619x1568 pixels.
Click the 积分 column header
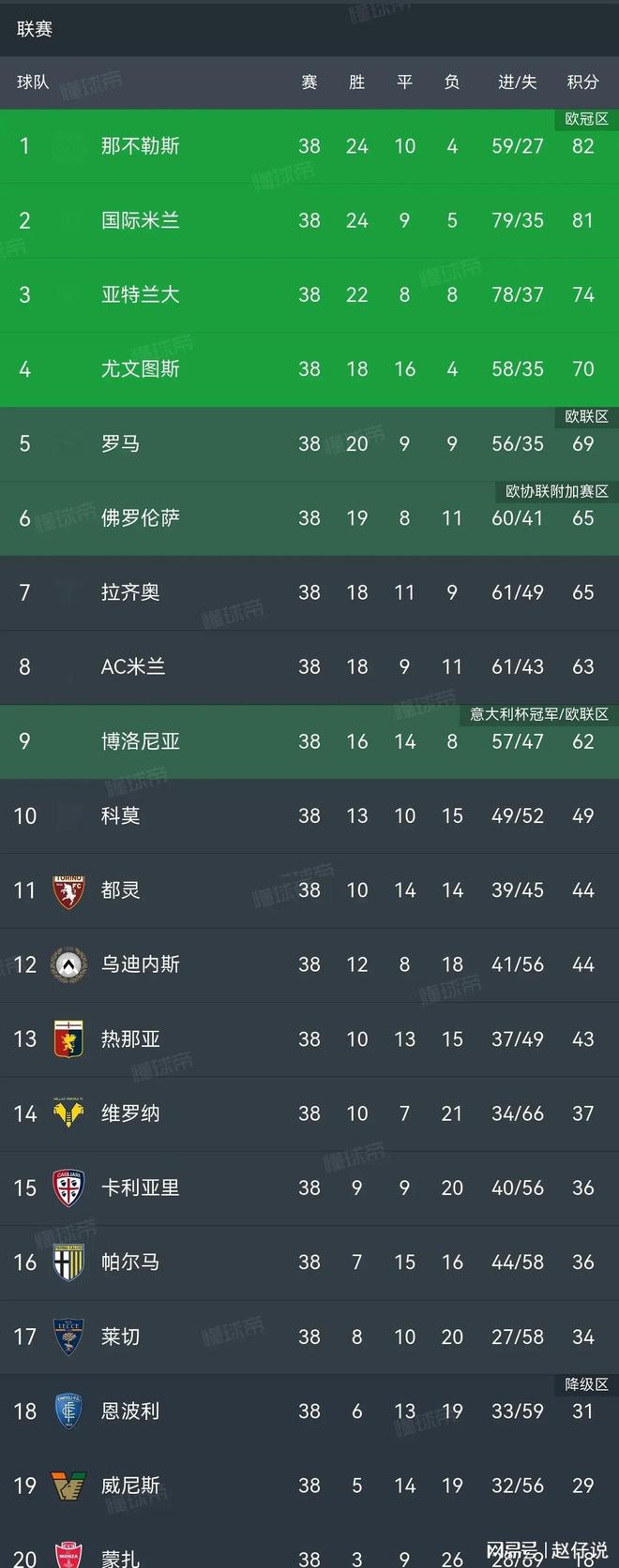coord(582,82)
